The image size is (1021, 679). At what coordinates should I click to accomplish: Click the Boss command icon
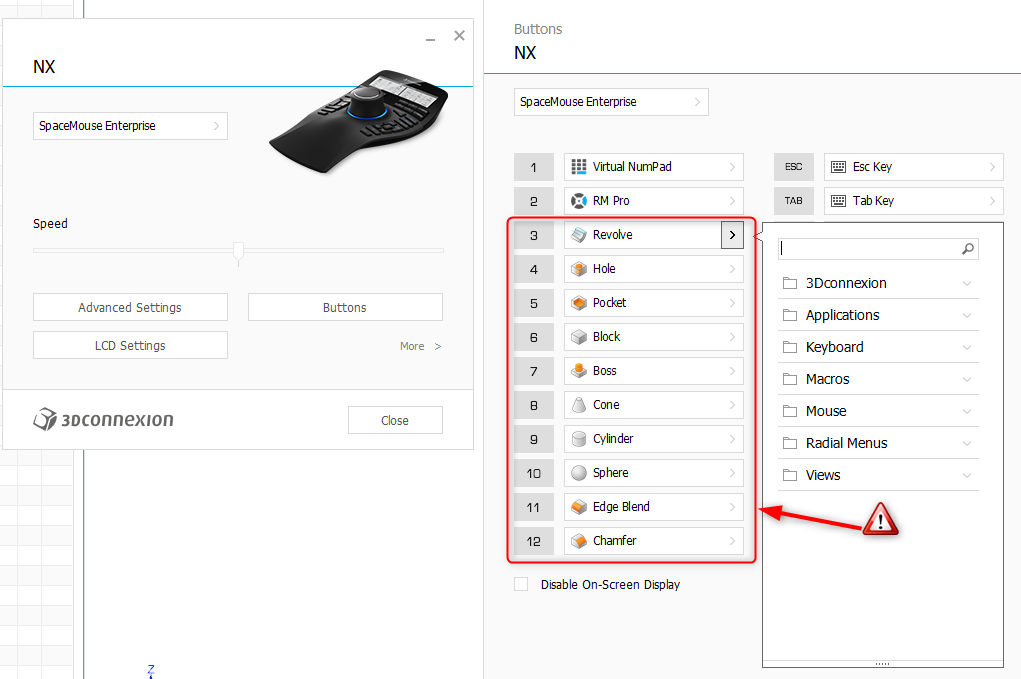pos(578,370)
